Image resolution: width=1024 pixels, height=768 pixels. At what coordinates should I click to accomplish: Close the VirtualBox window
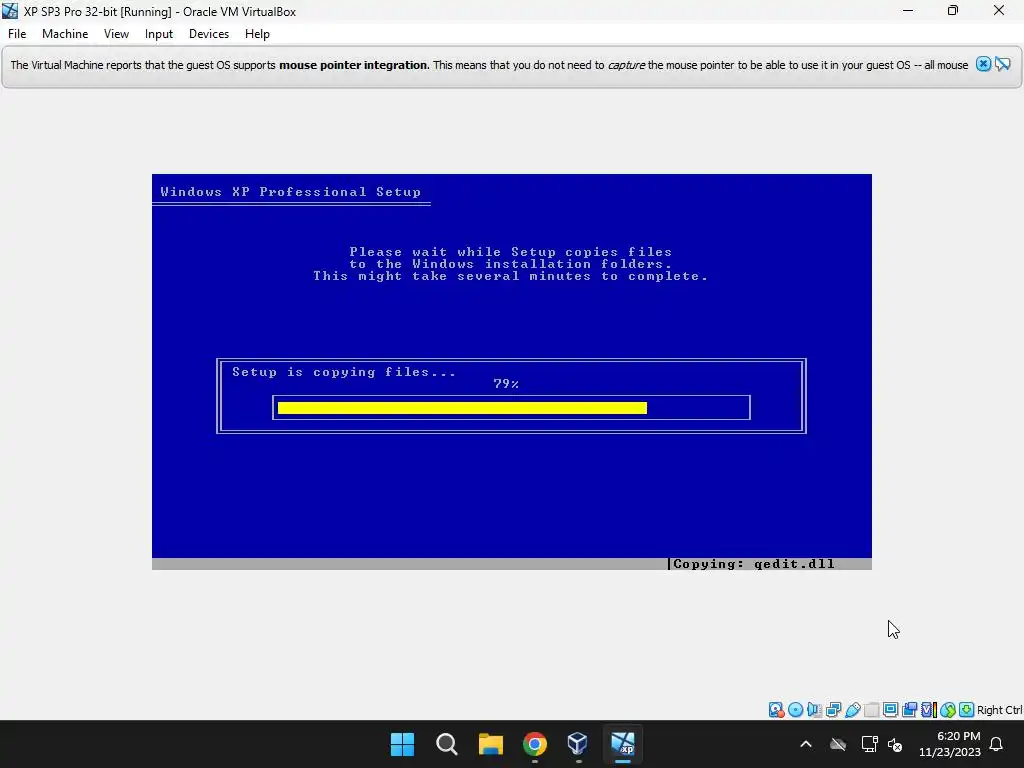point(999,11)
